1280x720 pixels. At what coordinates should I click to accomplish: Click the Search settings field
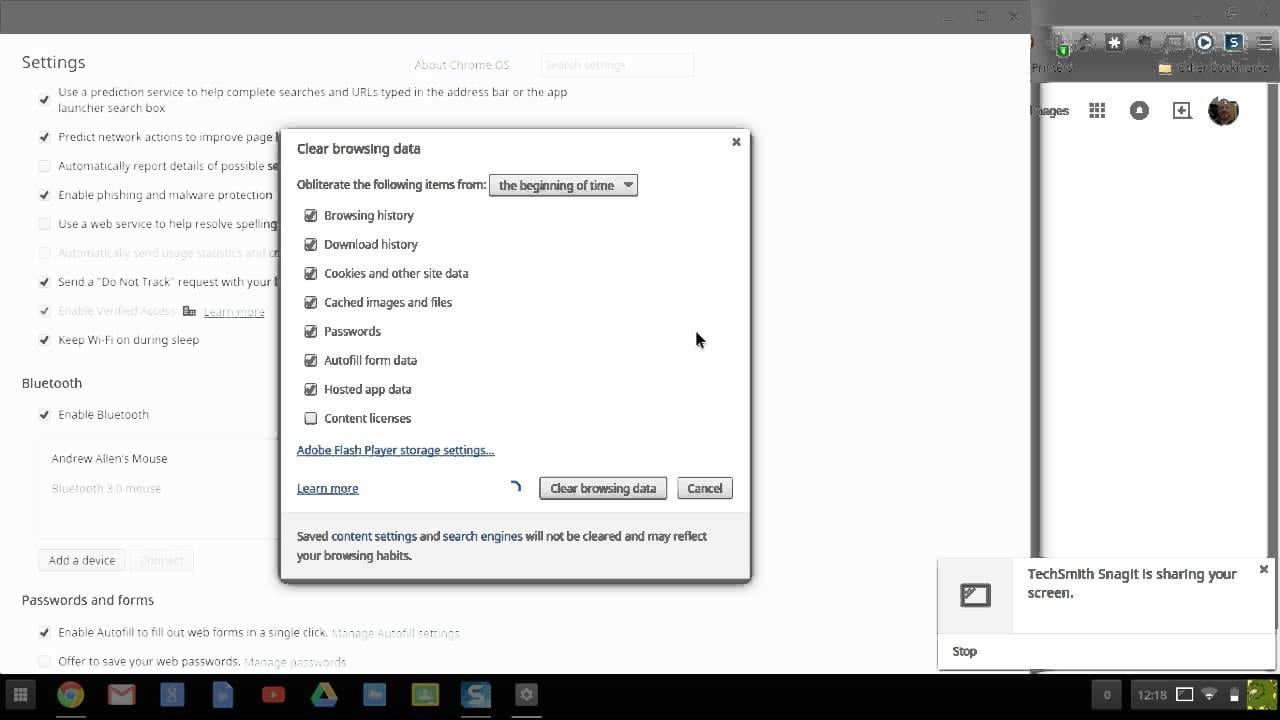(x=617, y=65)
